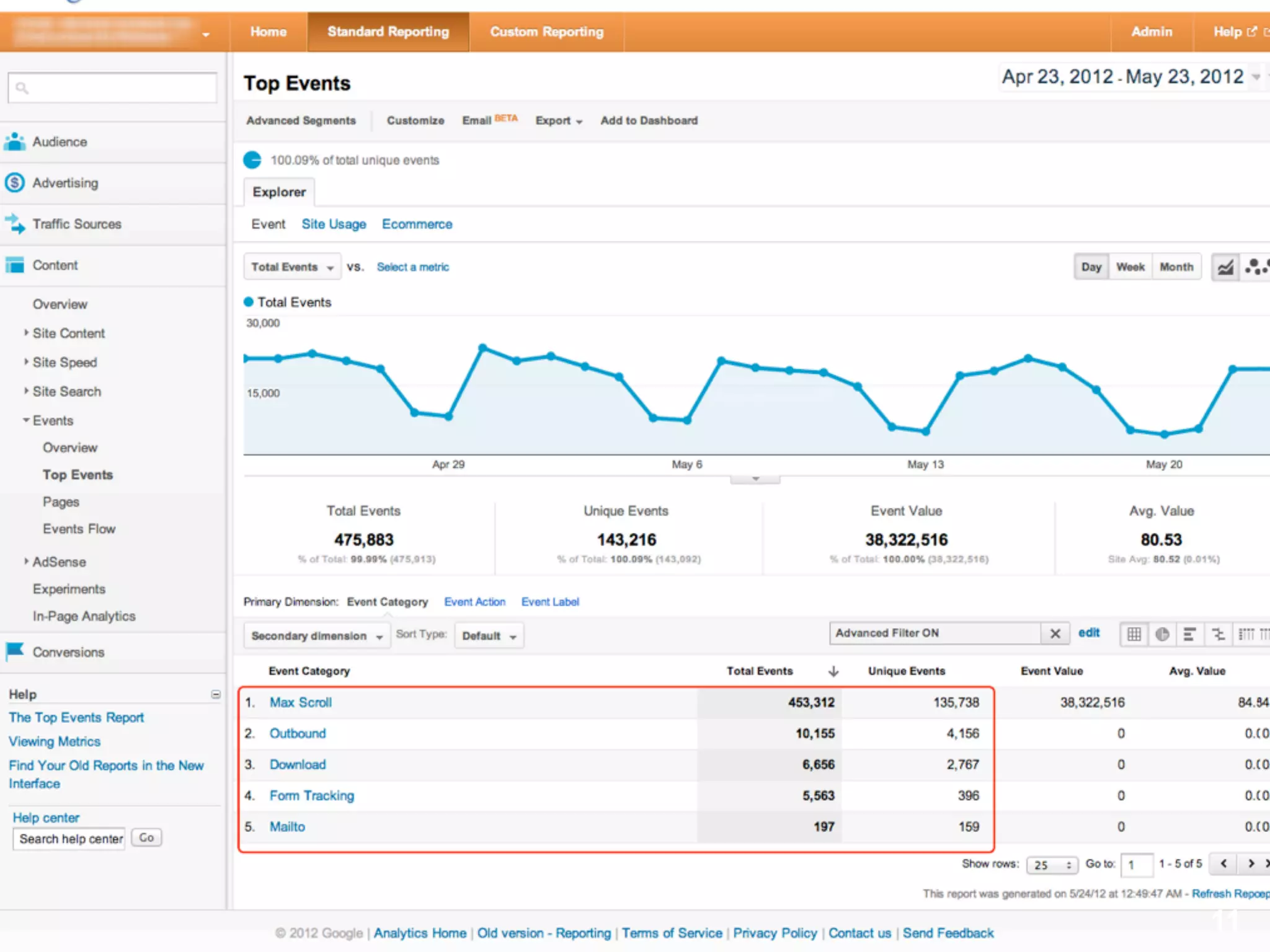
Task: Switch to the data table view icon
Action: (x=1134, y=634)
